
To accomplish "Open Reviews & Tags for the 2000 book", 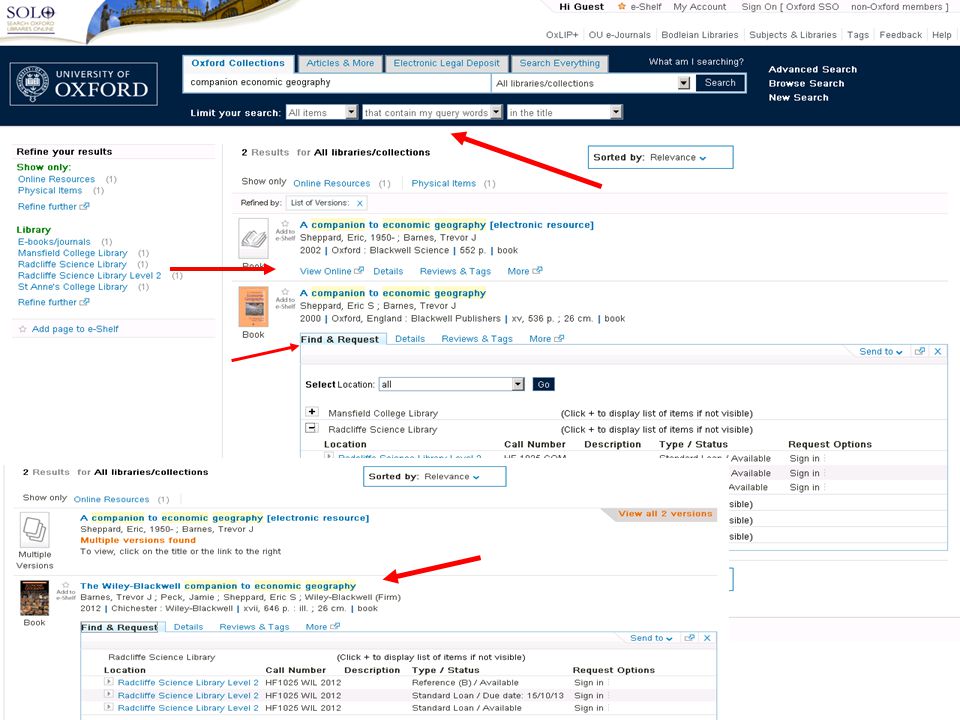I will [477, 339].
